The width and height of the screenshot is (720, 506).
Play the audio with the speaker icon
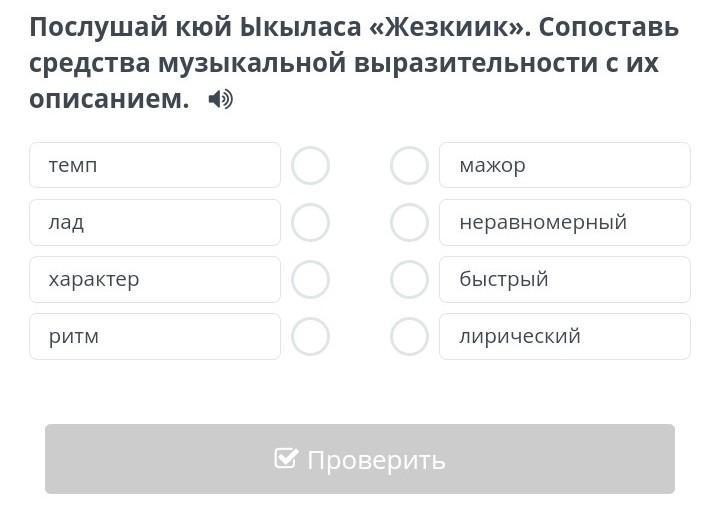(x=220, y=99)
